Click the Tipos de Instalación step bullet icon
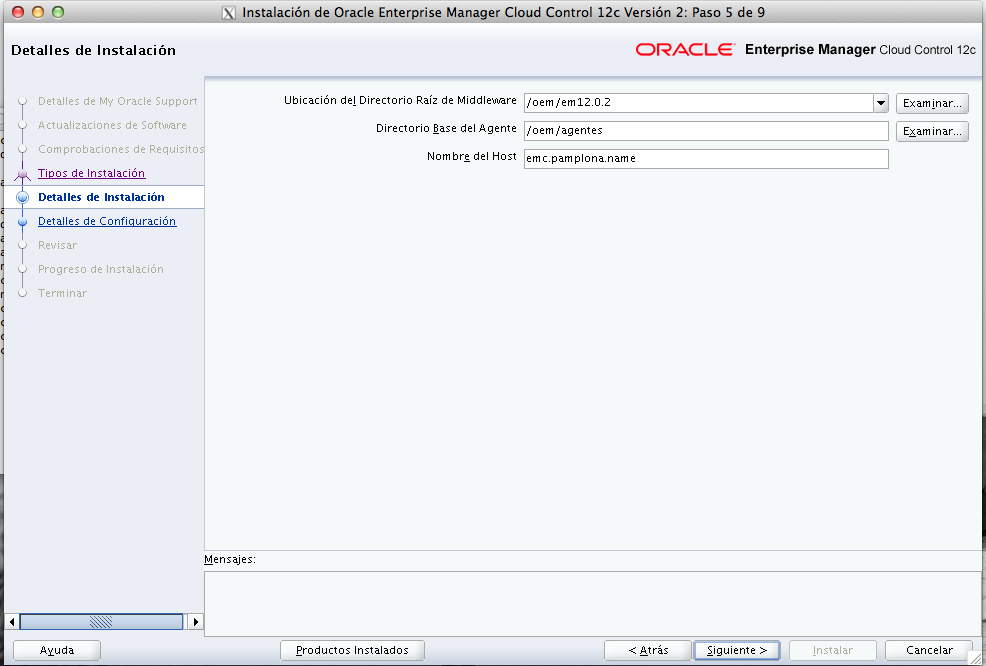This screenshot has width=986, height=666. [x=22, y=174]
